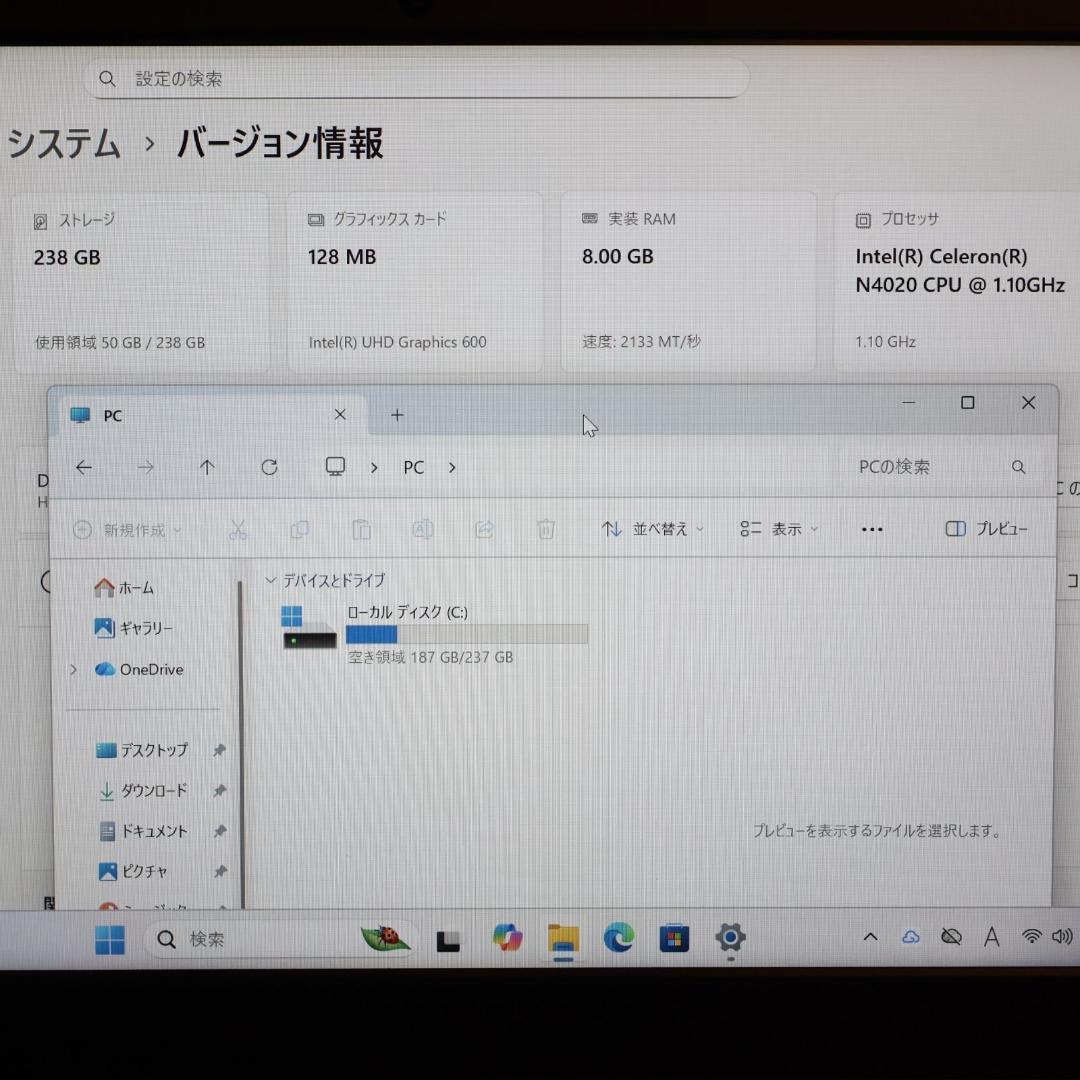Open the 並べ替え sort dropdown
This screenshot has height=1080, width=1080.
(650, 529)
